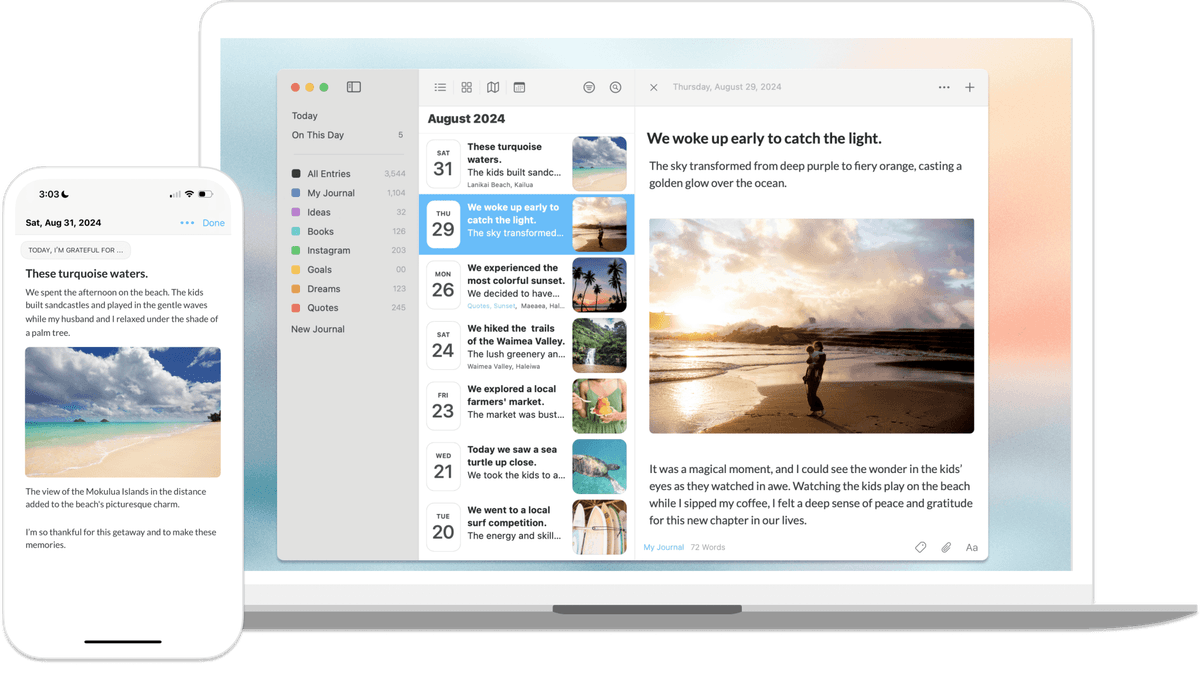Click New Journal in the sidebar
This screenshot has width=1200, height=690.
[x=318, y=329]
